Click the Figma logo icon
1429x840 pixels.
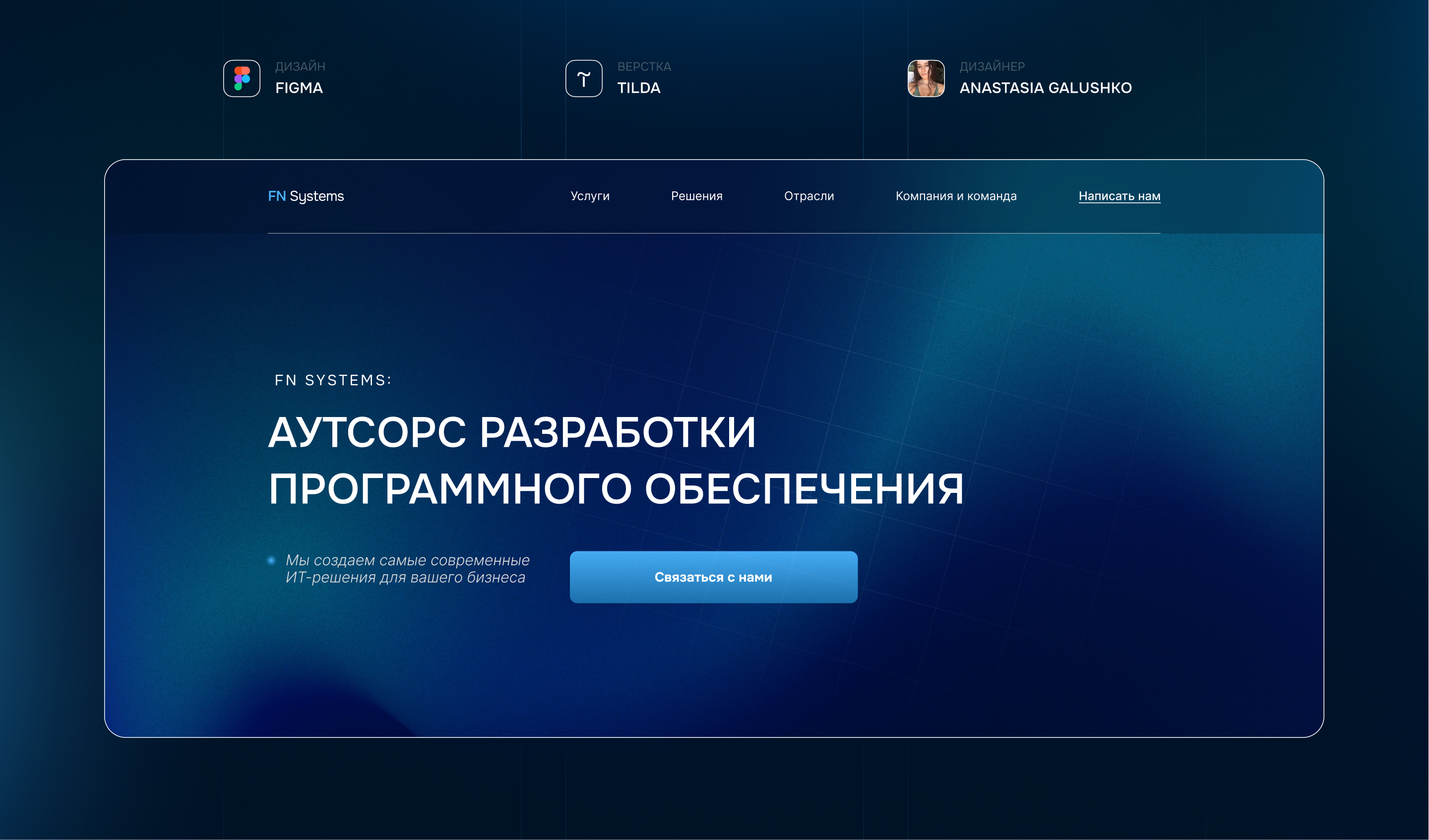point(242,78)
